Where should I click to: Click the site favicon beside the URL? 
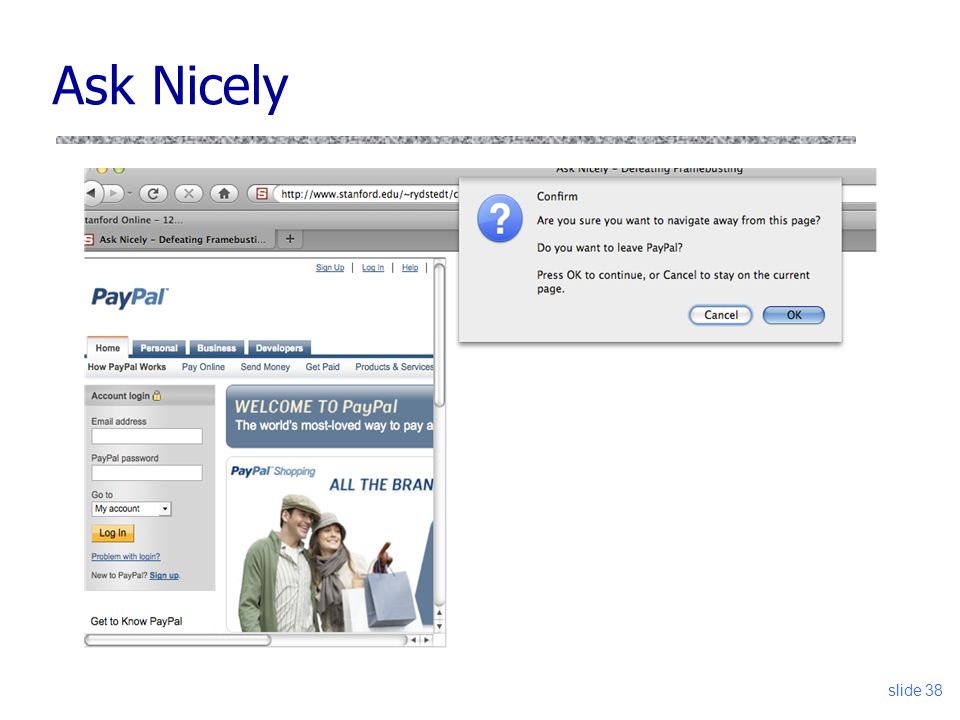click(x=261, y=193)
